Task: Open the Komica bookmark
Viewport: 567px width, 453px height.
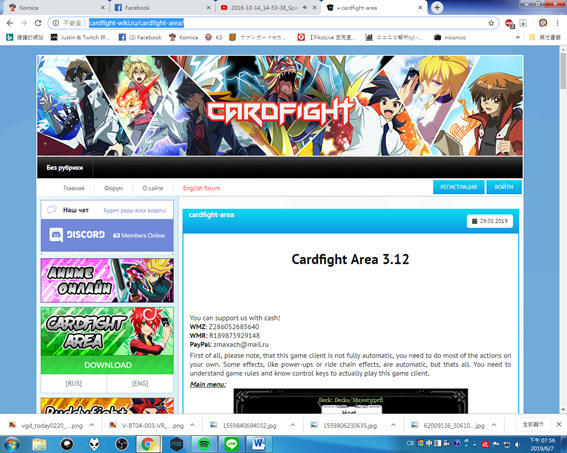Action: point(183,37)
